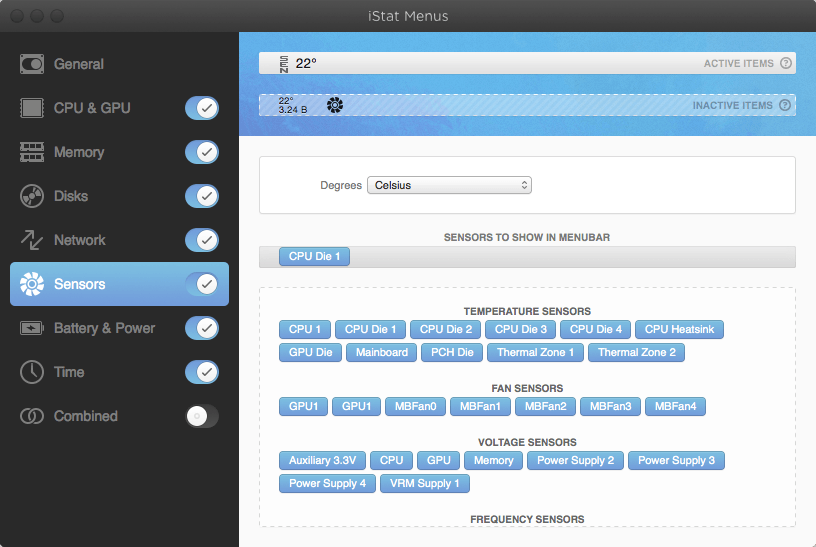Choose the MBFan2 fan sensor
816x547 pixels.
pos(545,406)
